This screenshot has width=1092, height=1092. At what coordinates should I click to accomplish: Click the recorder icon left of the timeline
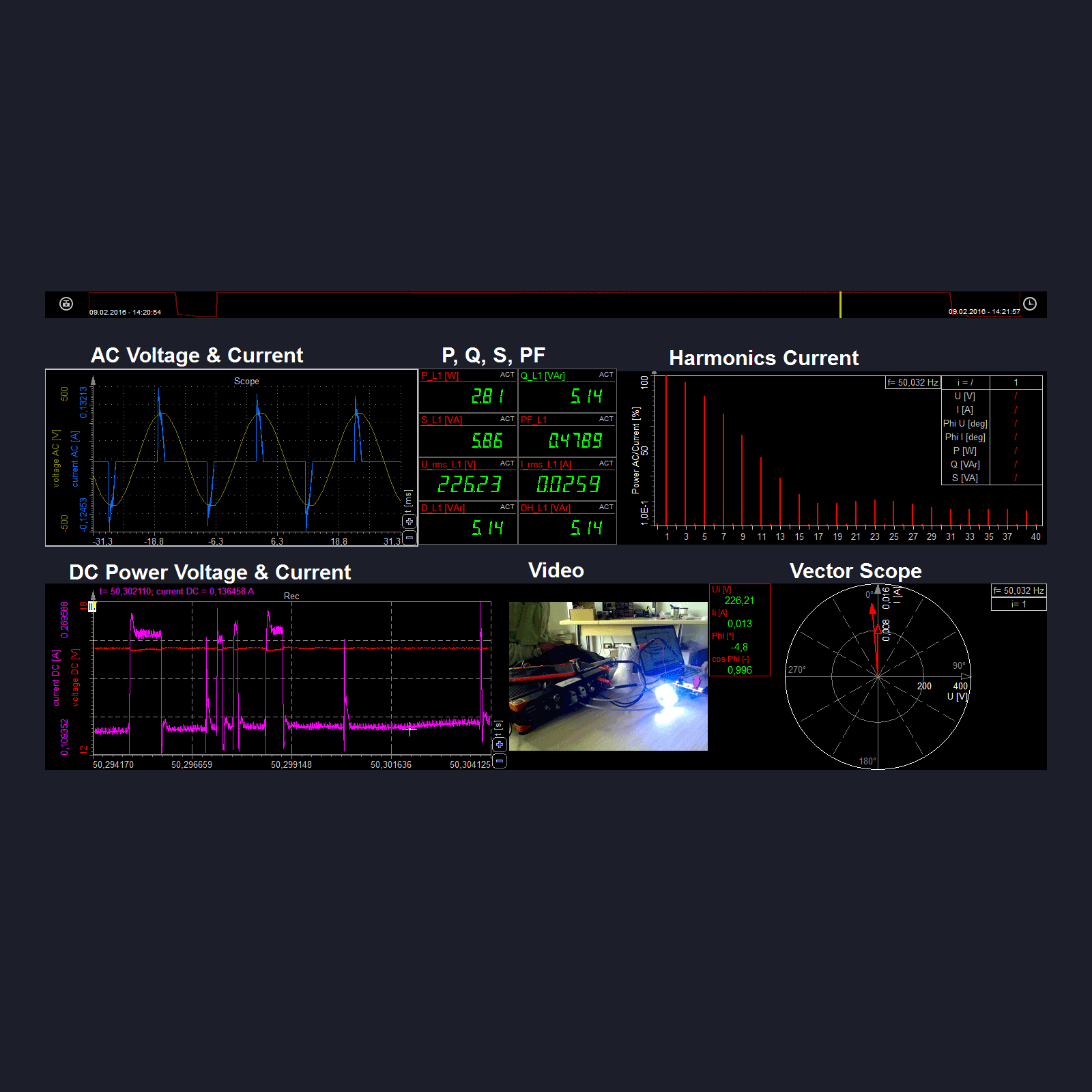click(x=66, y=304)
